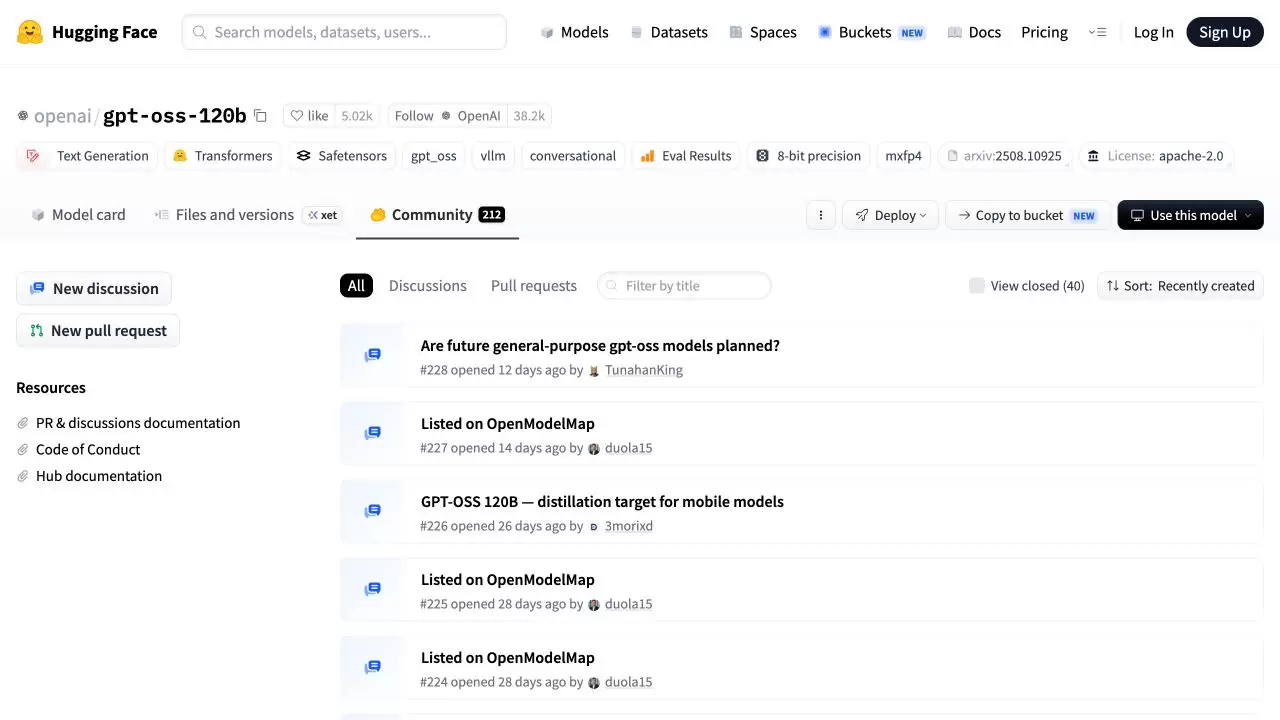
Task: Switch to the Model card tab
Action: (x=78, y=215)
